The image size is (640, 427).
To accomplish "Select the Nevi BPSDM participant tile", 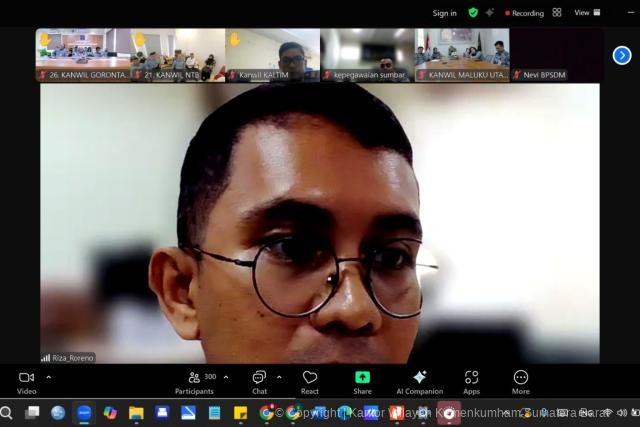I will [x=556, y=54].
